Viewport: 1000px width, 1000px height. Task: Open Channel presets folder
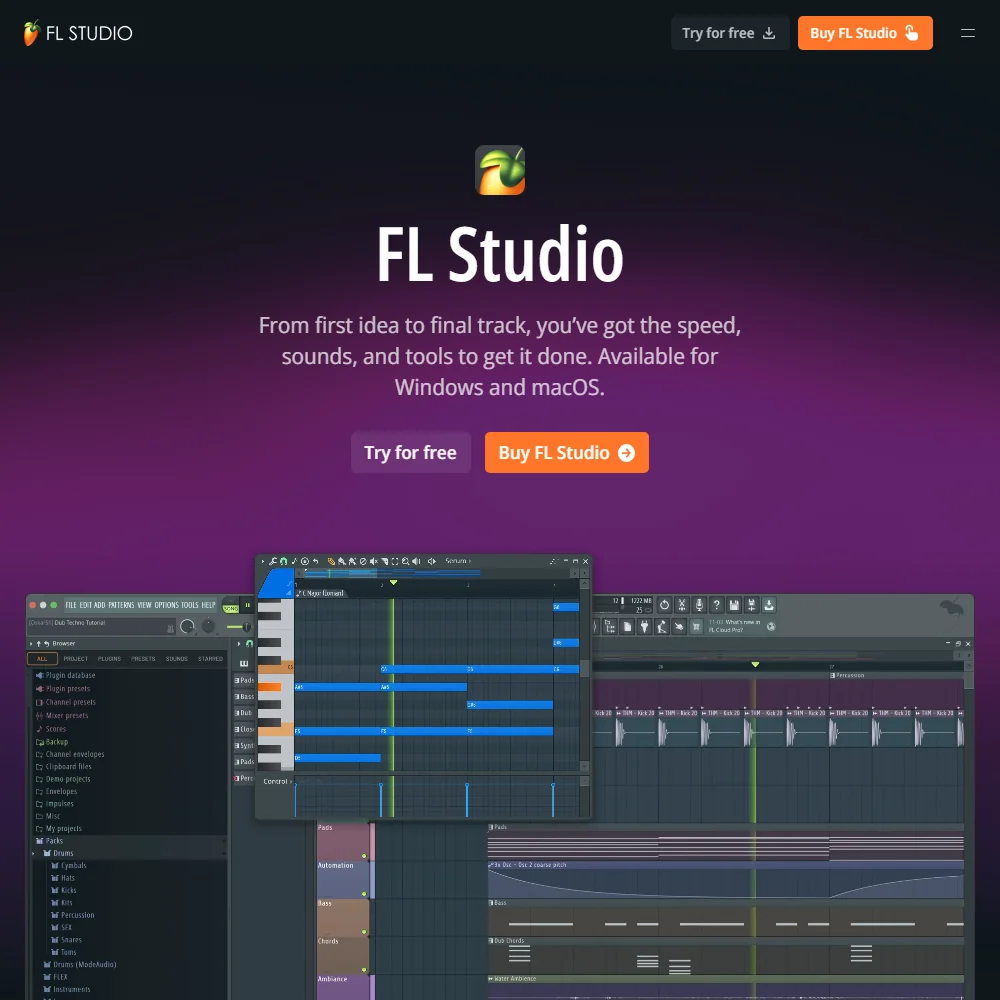[66, 702]
